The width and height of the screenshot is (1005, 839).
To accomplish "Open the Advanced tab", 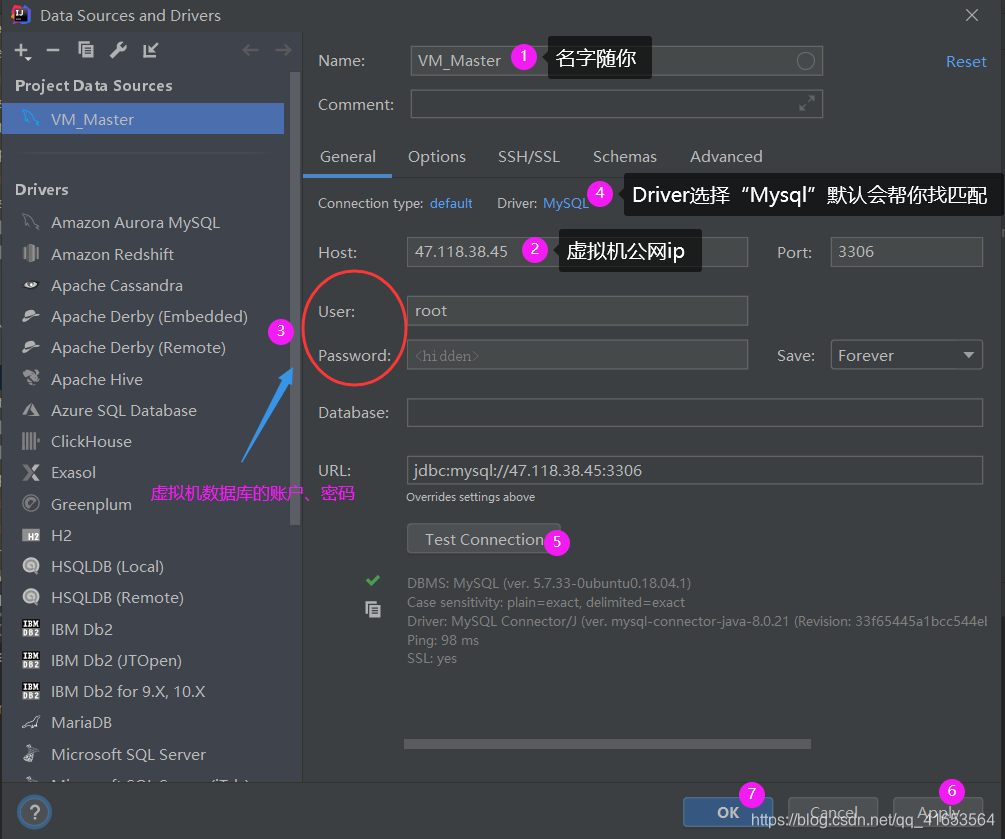I will point(726,156).
